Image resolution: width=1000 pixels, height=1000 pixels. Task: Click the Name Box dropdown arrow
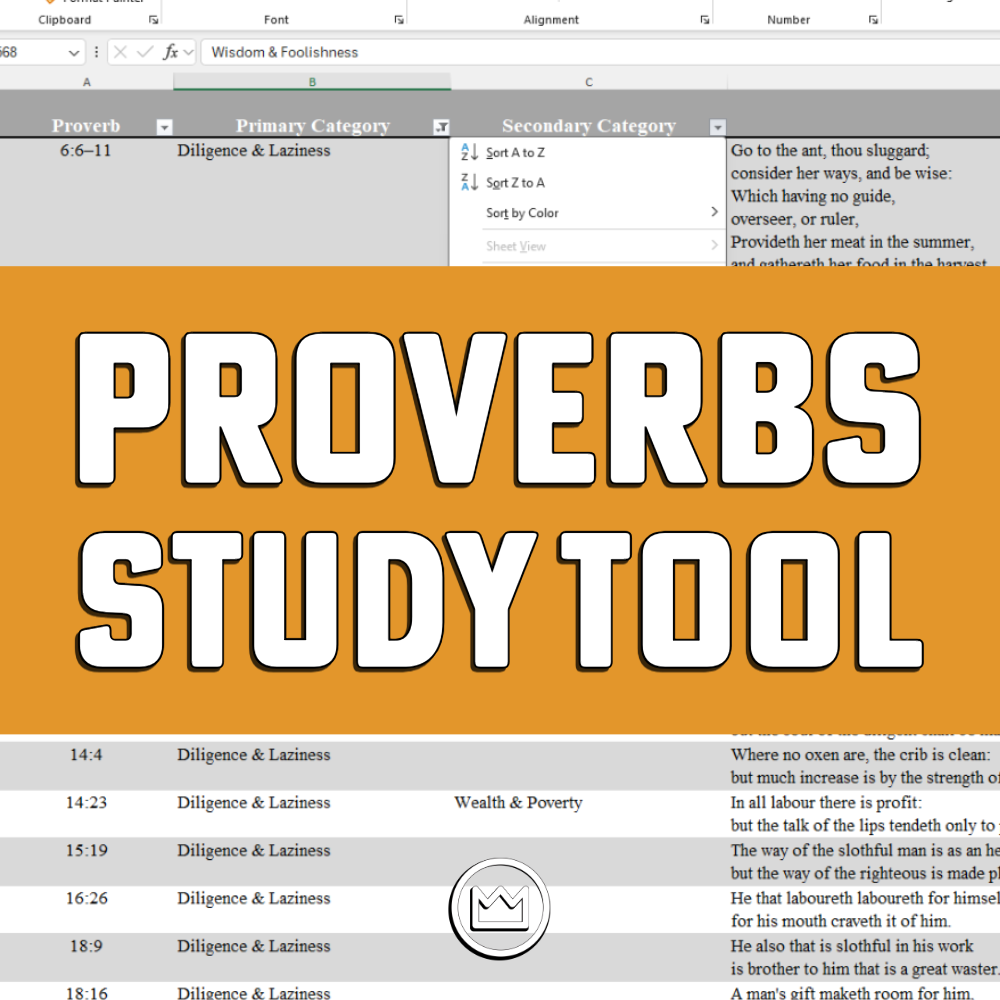click(74, 51)
